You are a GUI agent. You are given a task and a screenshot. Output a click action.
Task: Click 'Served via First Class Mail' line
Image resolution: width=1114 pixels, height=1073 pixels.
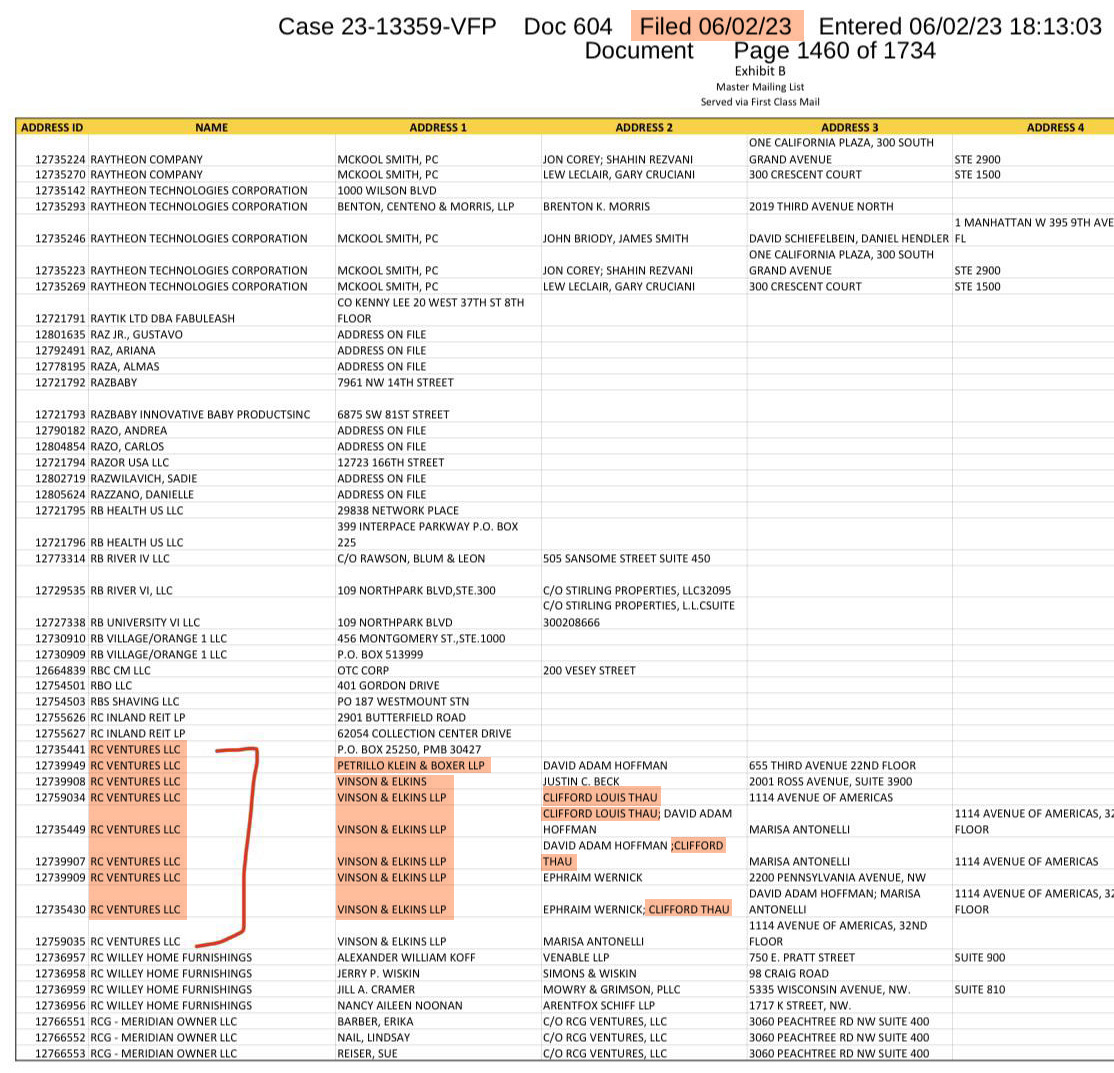point(760,102)
